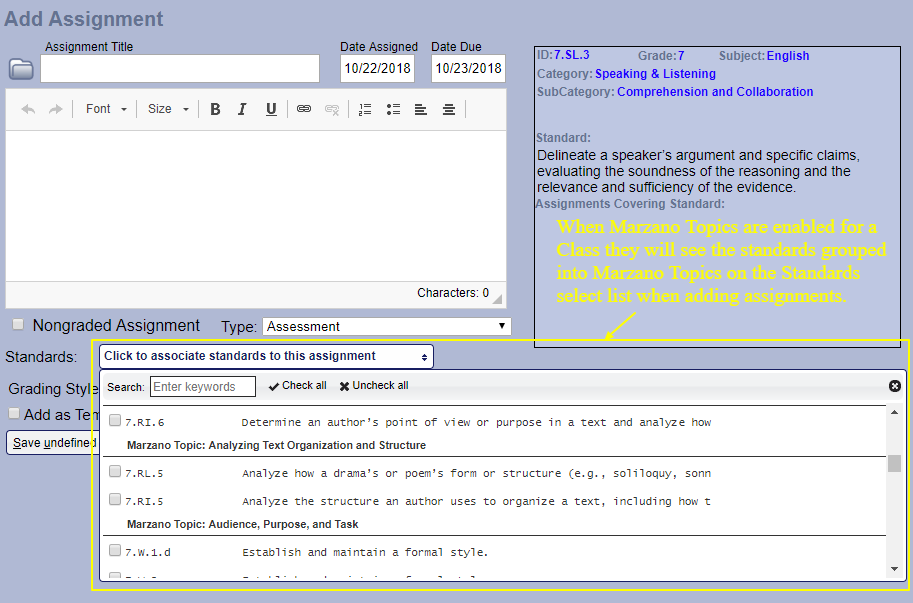The image size is (913, 603).
Task: Toggle Bold formatting
Action: pos(215,109)
